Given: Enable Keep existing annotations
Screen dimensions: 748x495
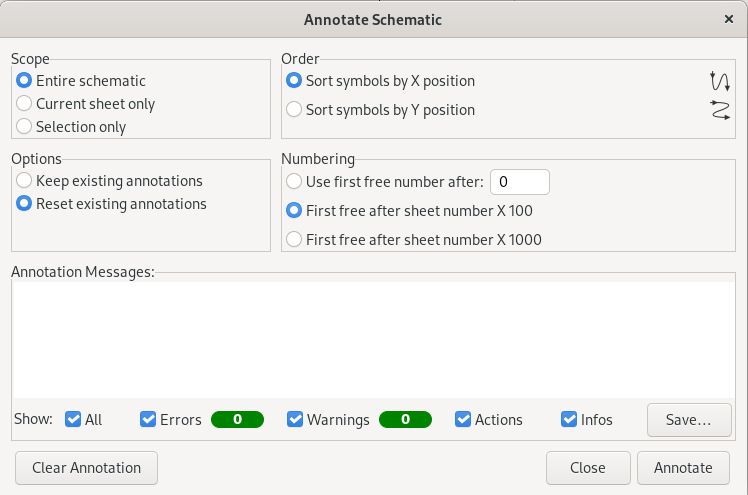Looking at the screenshot, I should [x=25, y=181].
